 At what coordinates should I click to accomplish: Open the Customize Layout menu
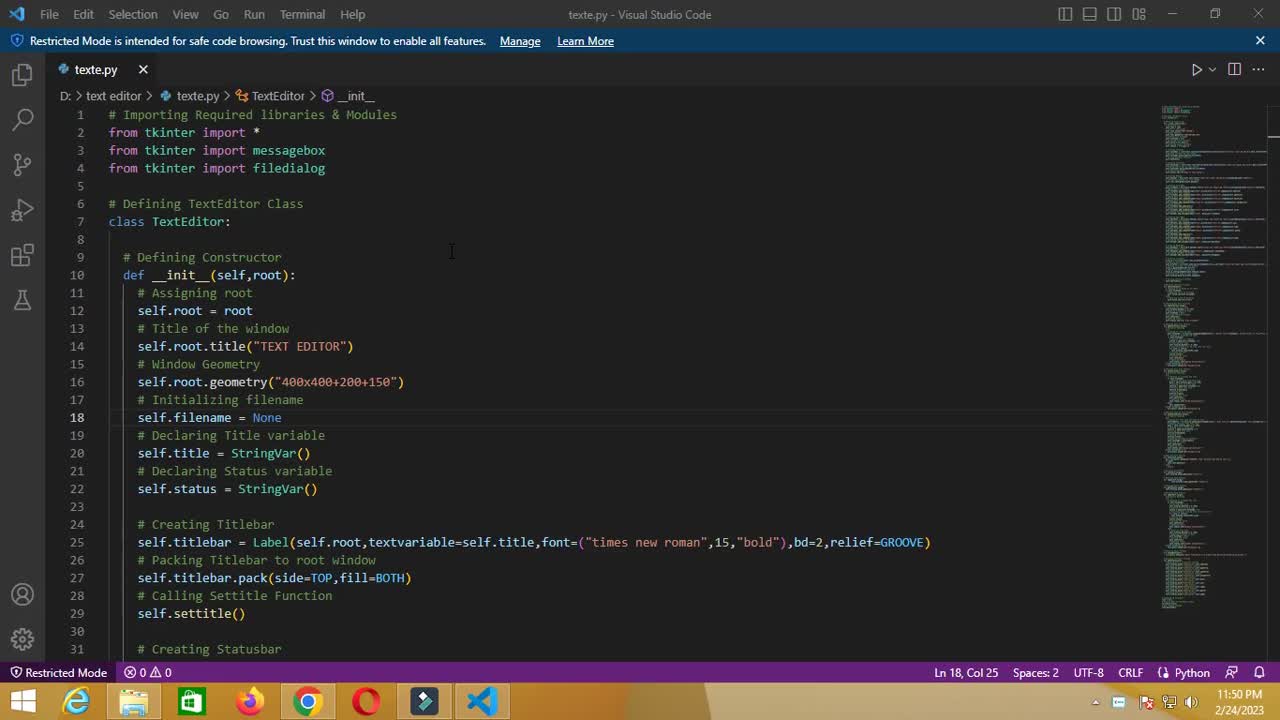click(1139, 14)
